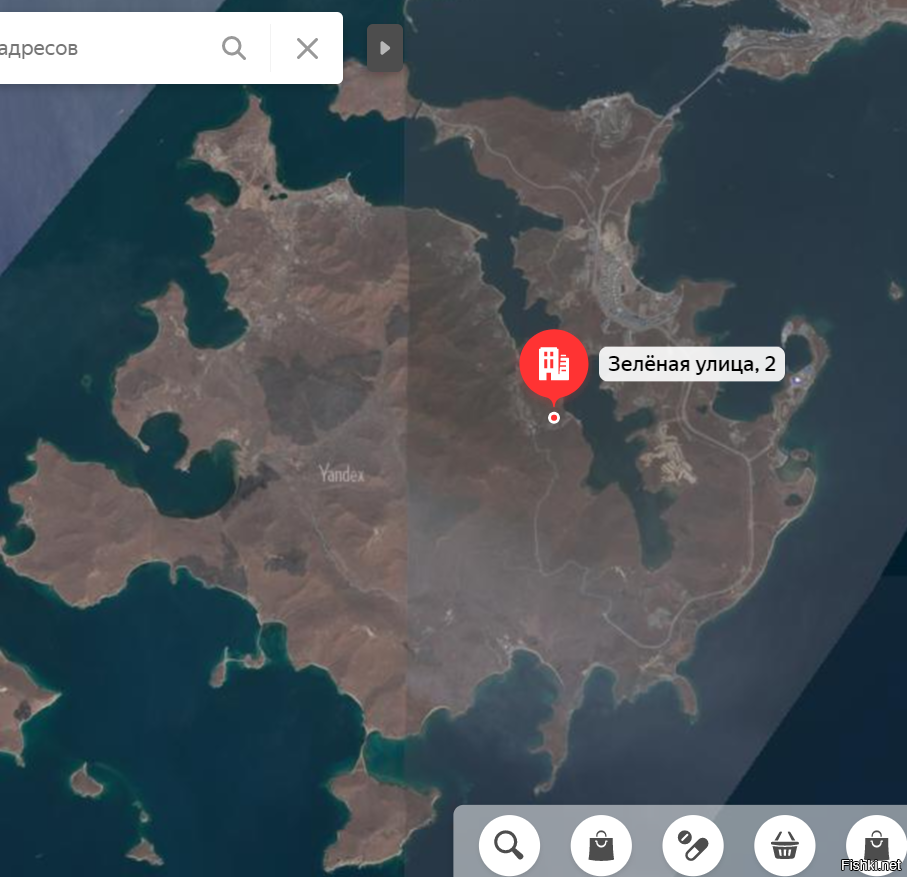907x877 pixels.
Task: Click the Yandex watermark on the map
Action: point(341,475)
